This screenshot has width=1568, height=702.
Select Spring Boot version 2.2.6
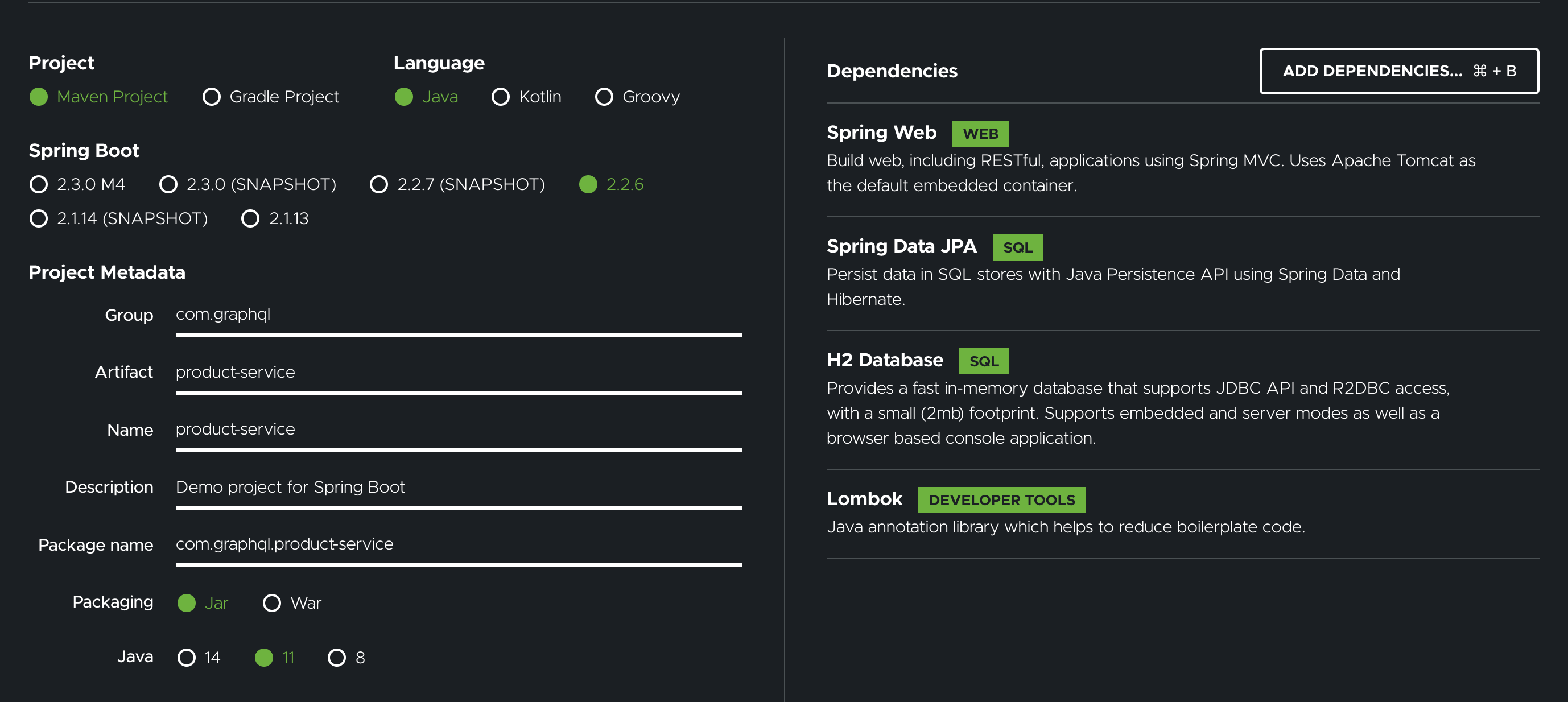pyautogui.click(x=611, y=184)
